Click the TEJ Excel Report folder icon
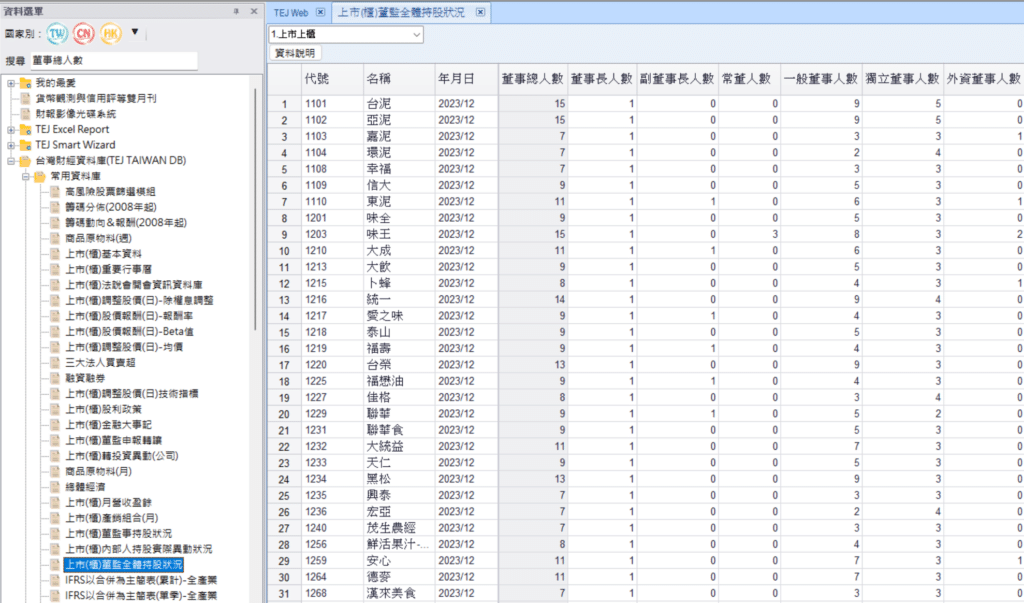This screenshot has height=603, width=1024. point(25,129)
